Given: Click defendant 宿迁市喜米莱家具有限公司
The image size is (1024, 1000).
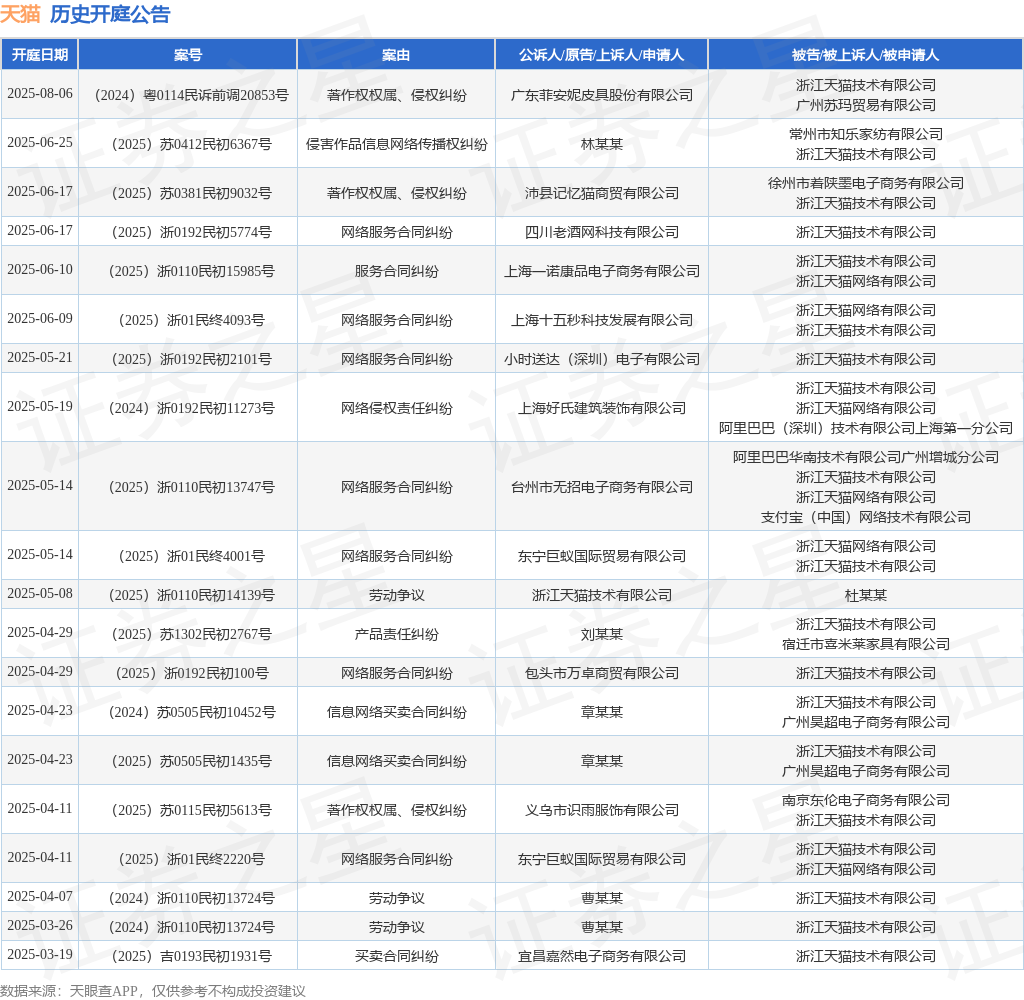Looking at the screenshot, I should (x=865, y=644).
